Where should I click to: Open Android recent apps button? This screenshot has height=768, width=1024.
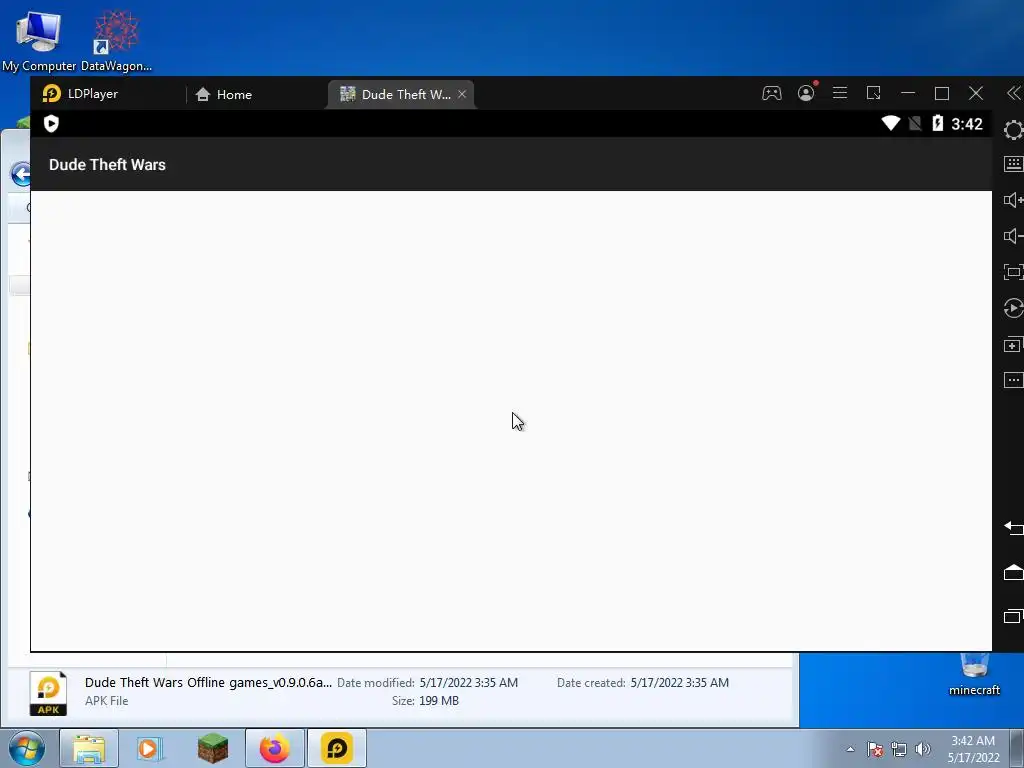point(1014,616)
